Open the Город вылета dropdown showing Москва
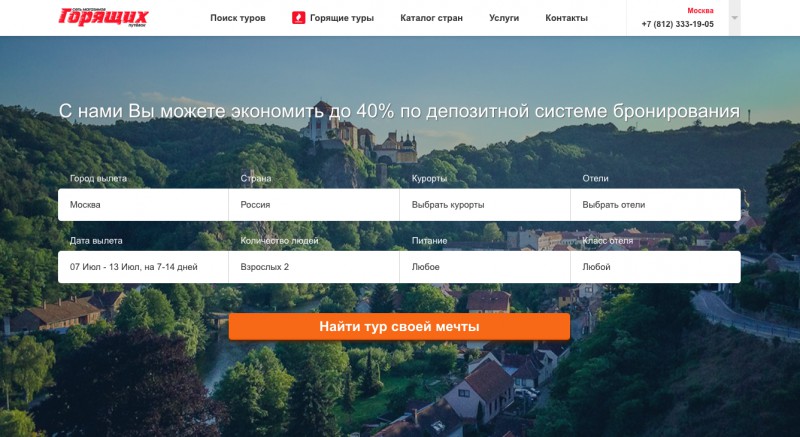 tap(143, 204)
